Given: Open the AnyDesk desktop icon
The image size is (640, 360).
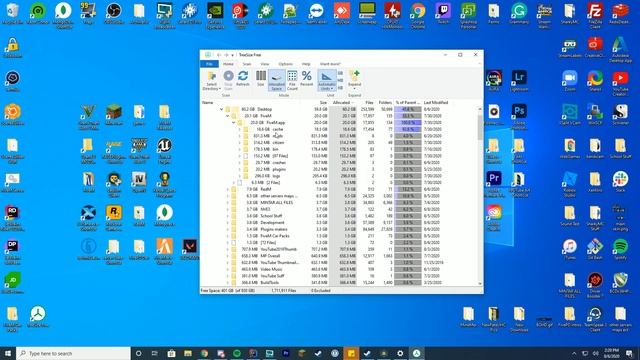Looking at the screenshot, I should [342, 13].
